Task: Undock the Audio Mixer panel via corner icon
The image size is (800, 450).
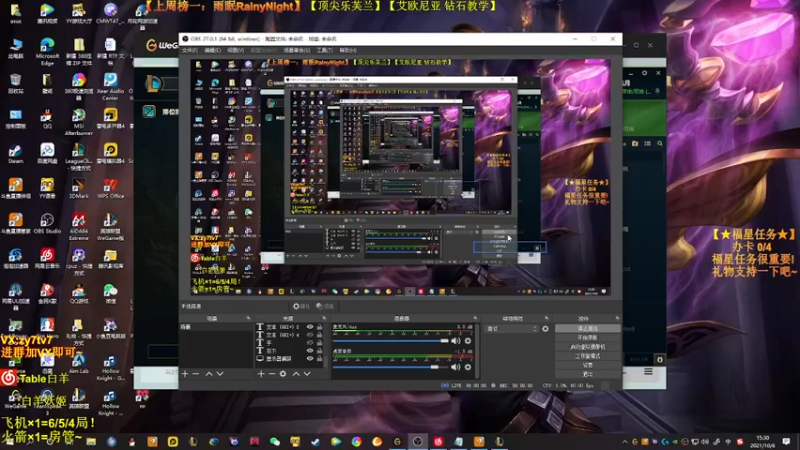Action: tap(475, 318)
